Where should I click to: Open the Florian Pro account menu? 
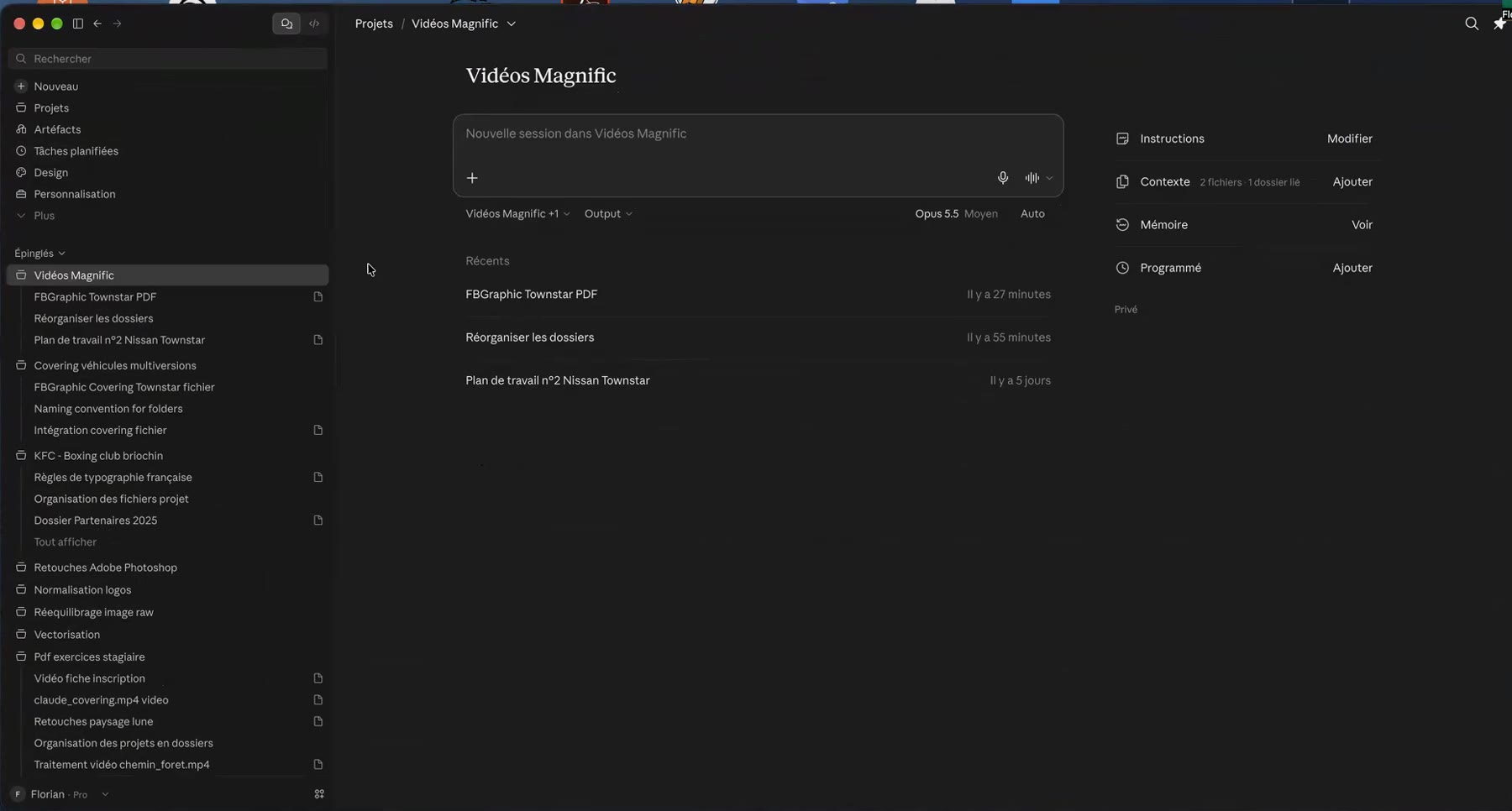pyautogui.click(x=60, y=794)
